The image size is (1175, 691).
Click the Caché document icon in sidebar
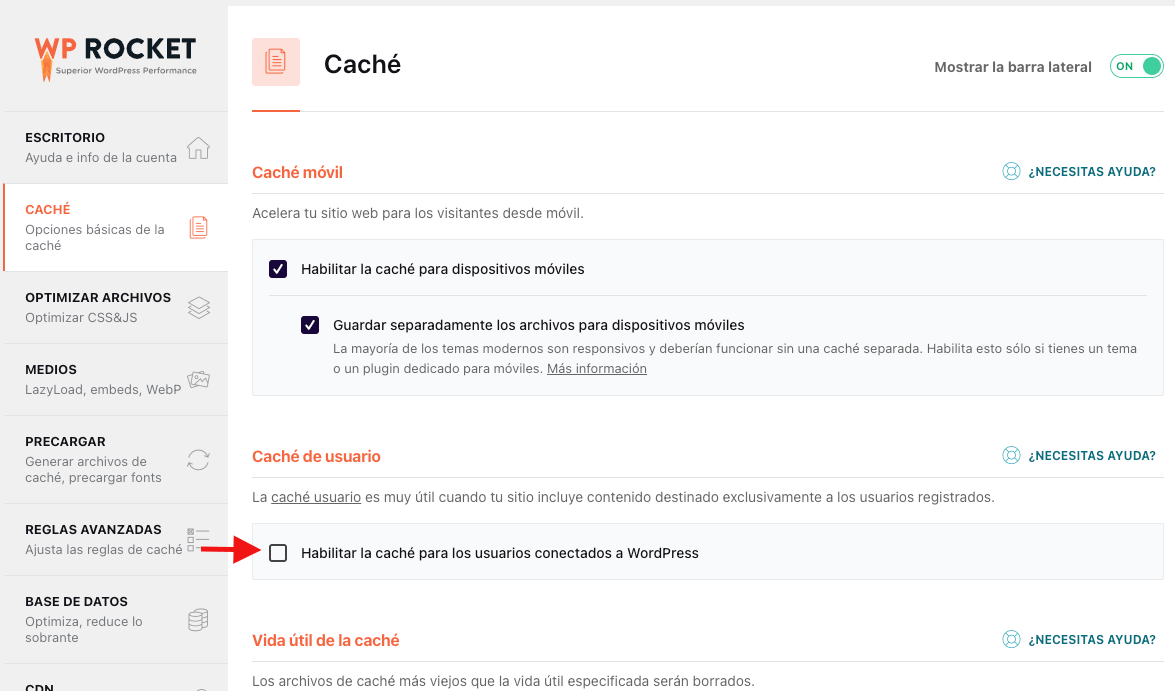[x=199, y=227]
